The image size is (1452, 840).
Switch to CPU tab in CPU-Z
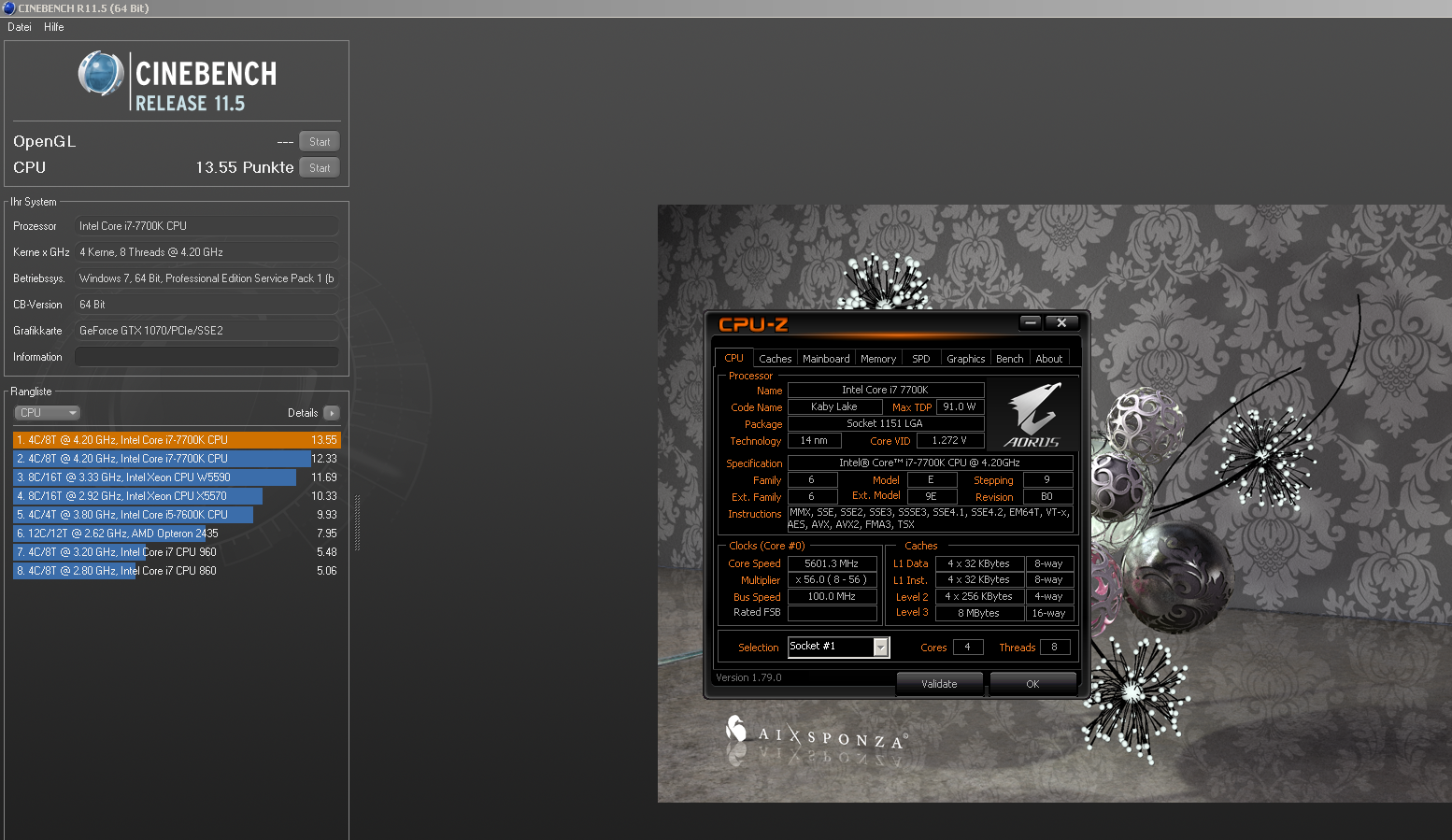(x=734, y=358)
